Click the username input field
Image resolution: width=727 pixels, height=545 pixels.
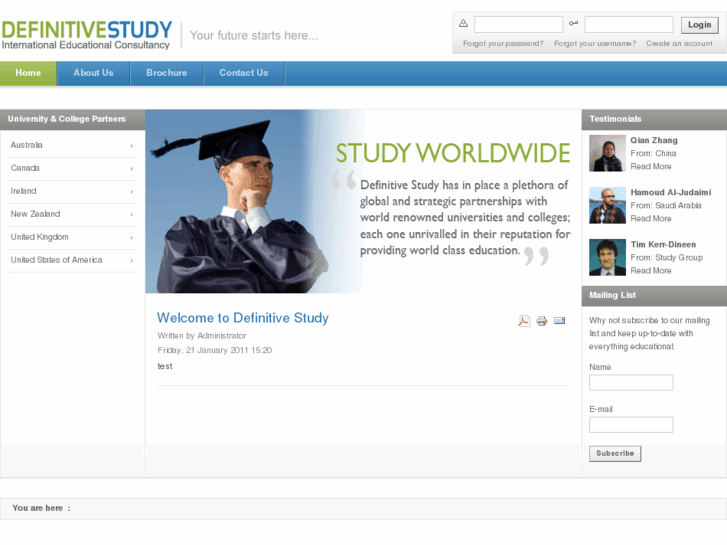518,24
